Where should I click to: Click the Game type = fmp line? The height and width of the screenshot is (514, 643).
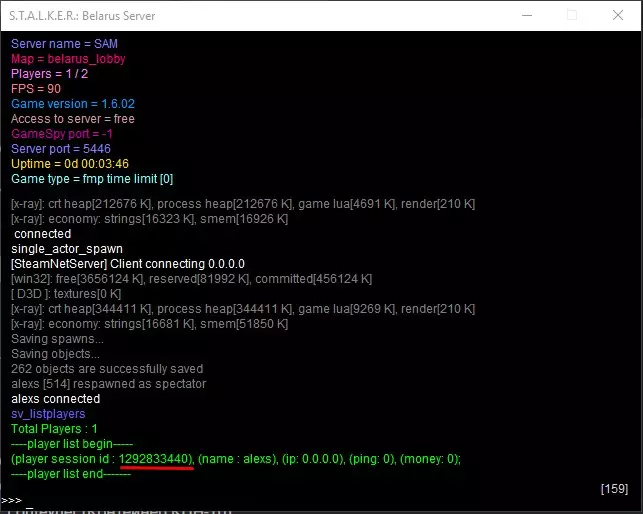tap(92, 179)
